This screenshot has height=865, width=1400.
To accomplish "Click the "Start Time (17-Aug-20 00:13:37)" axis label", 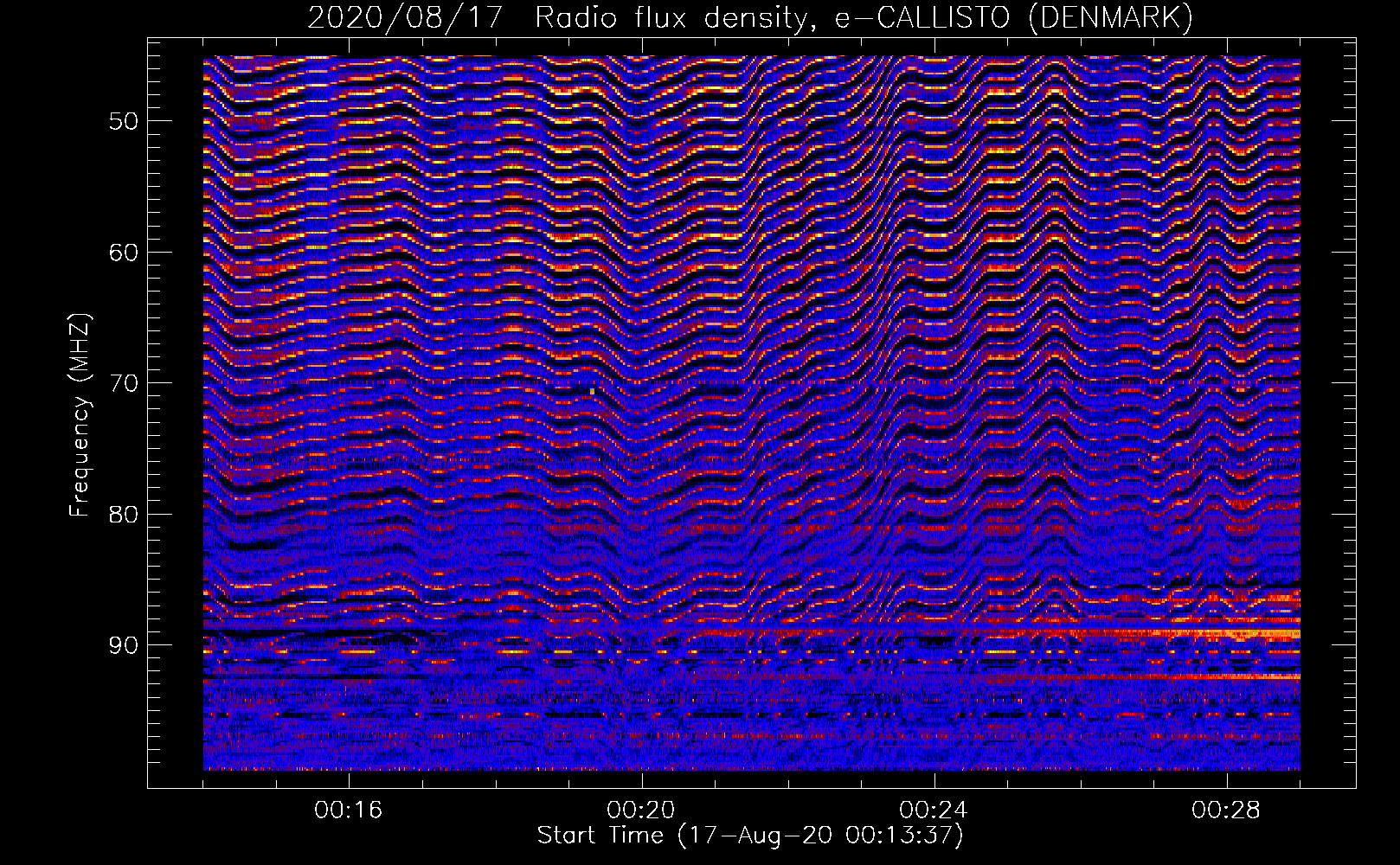I will pyautogui.click(x=750, y=836).
